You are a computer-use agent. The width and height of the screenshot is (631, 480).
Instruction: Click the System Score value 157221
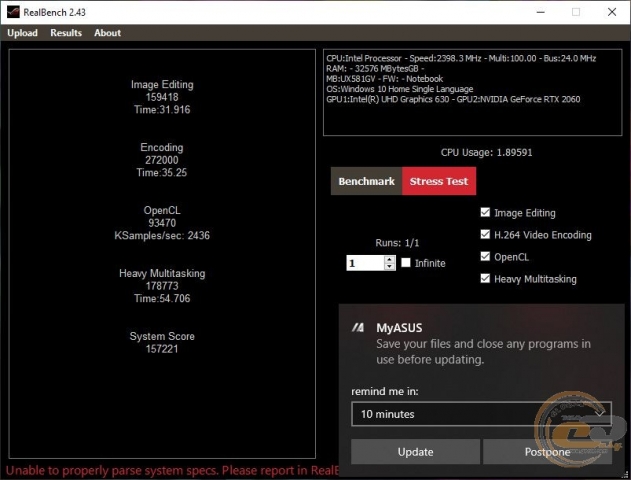[162, 349]
